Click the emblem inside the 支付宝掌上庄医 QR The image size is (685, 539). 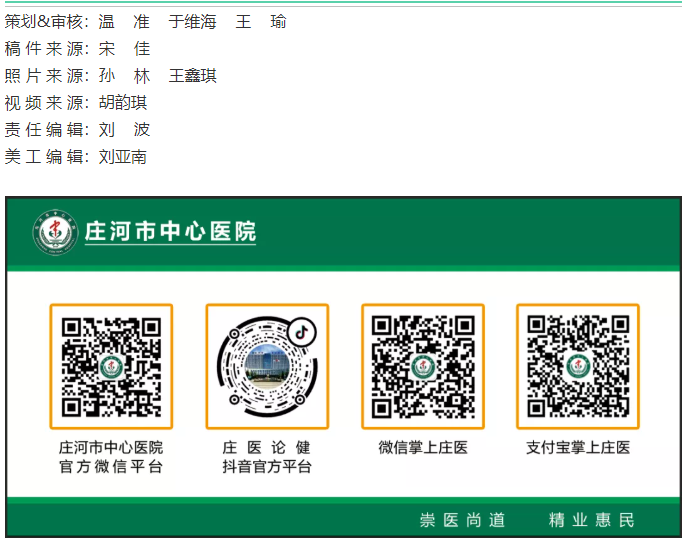pos(578,366)
